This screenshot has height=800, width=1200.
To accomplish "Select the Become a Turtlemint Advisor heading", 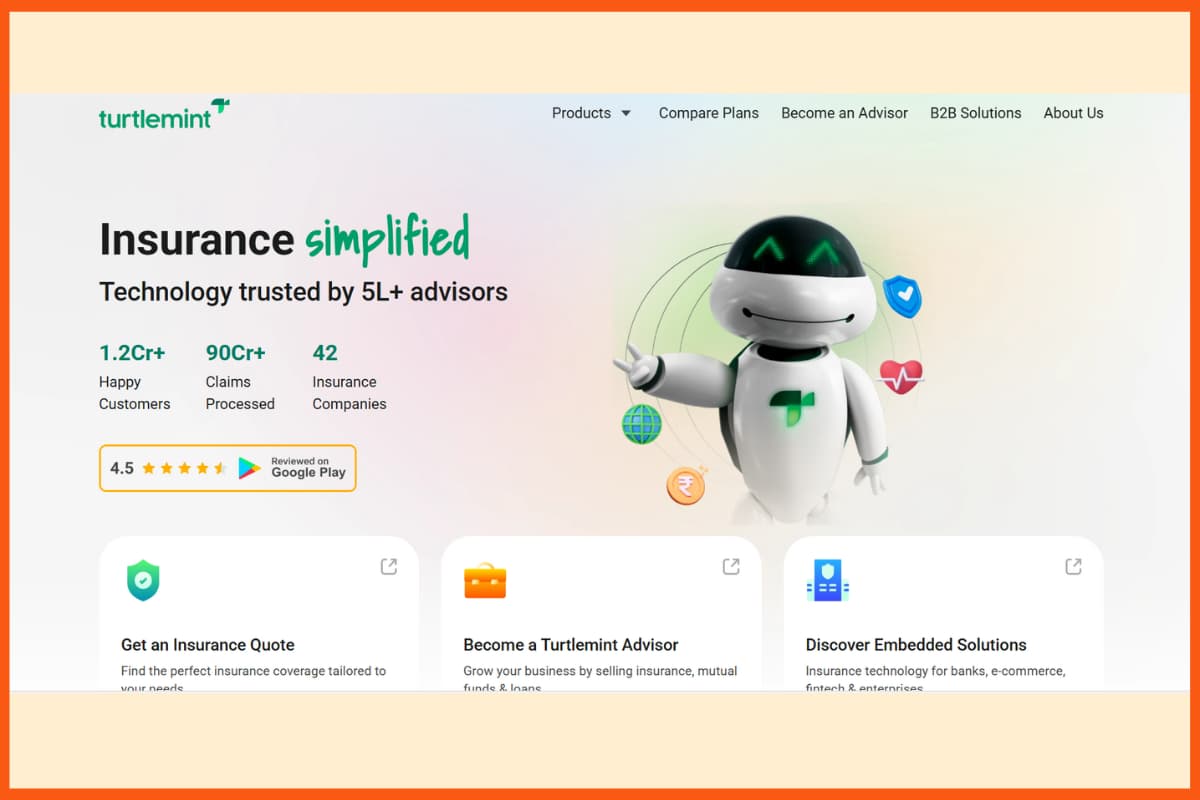I will pos(571,645).
